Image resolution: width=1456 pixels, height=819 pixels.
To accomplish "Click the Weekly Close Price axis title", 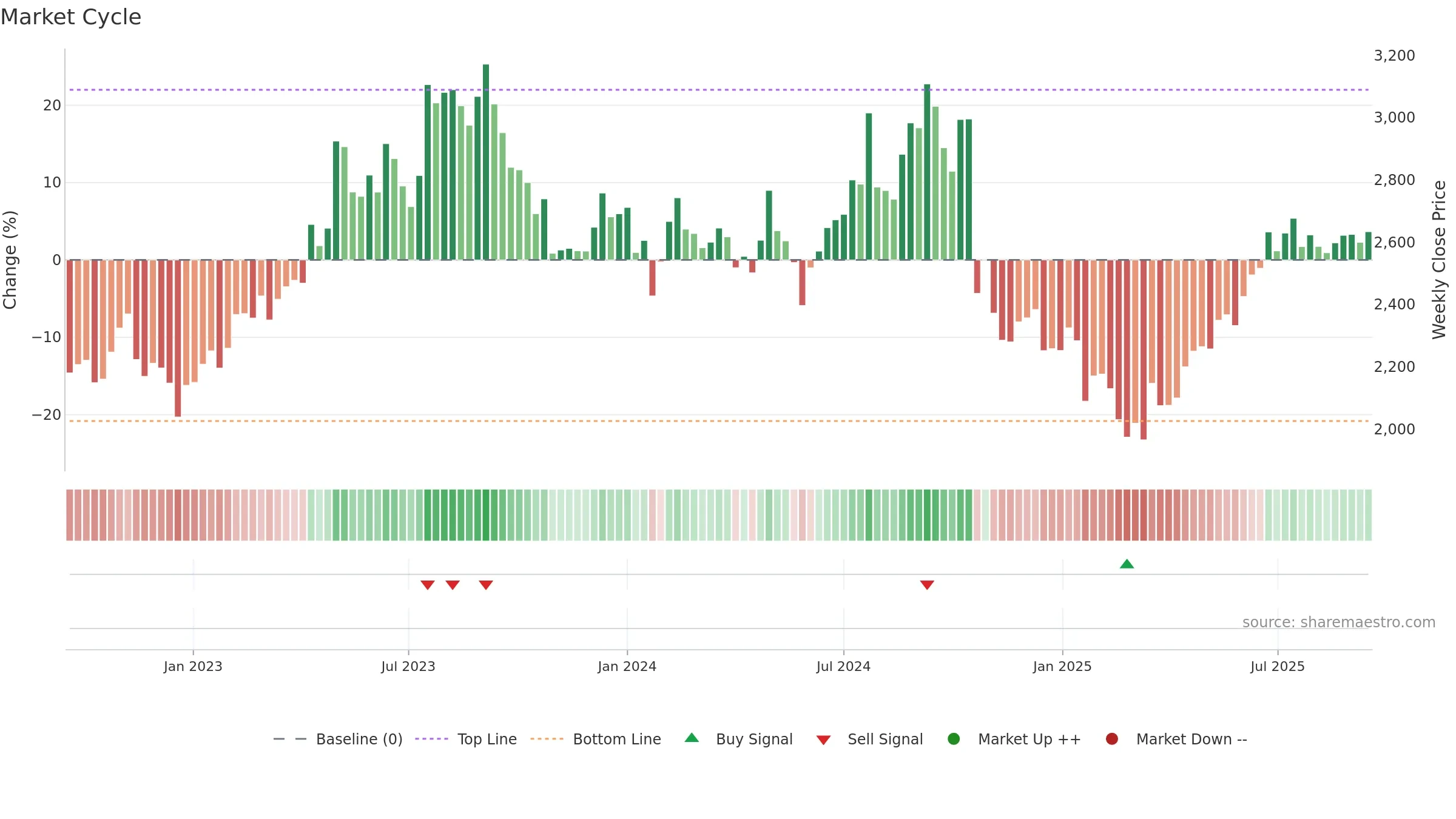I will point(1439,260).
